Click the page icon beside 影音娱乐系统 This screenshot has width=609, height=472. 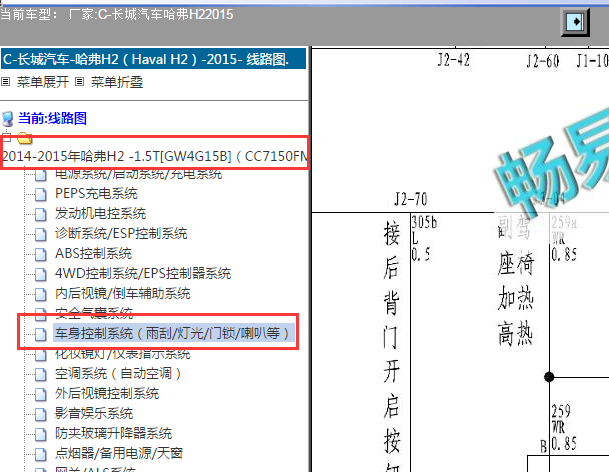(40, 414)
